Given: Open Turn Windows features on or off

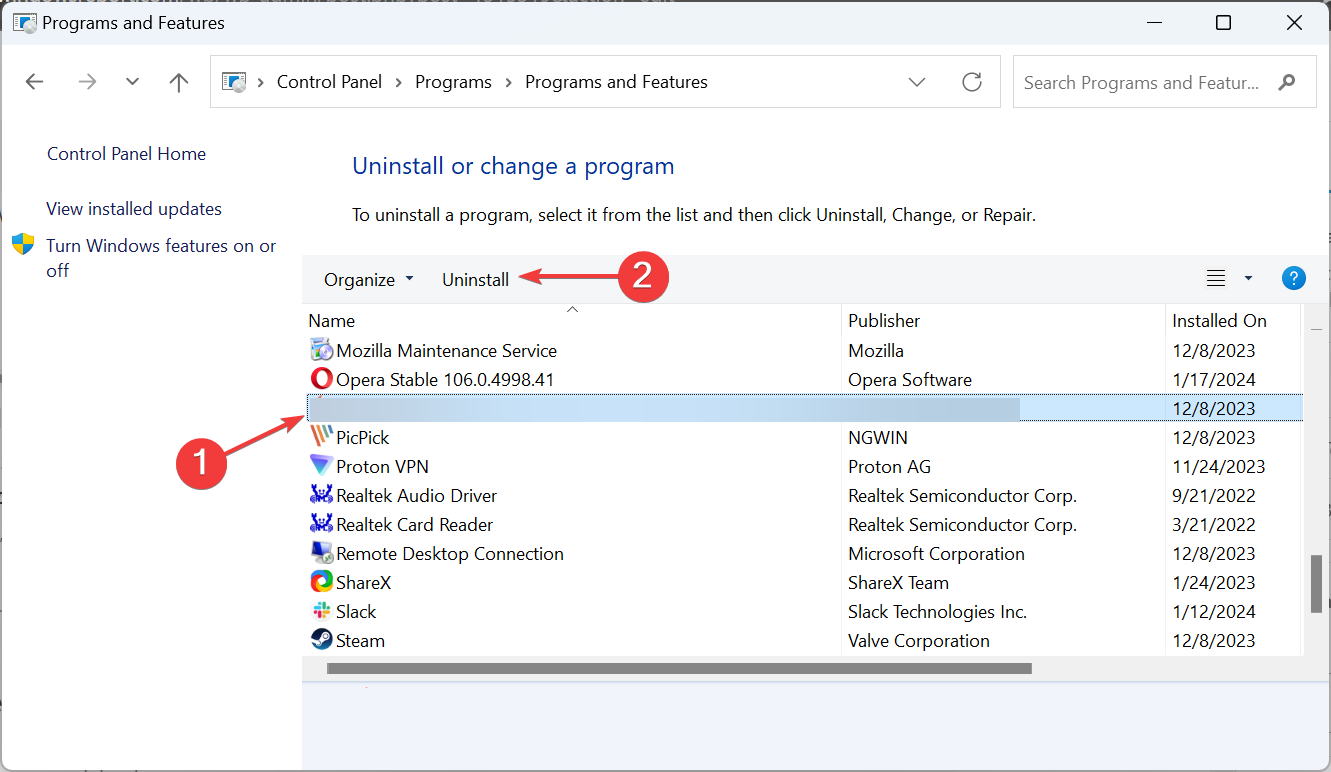Looking at the screenshot, I should [x=161, y=258].
